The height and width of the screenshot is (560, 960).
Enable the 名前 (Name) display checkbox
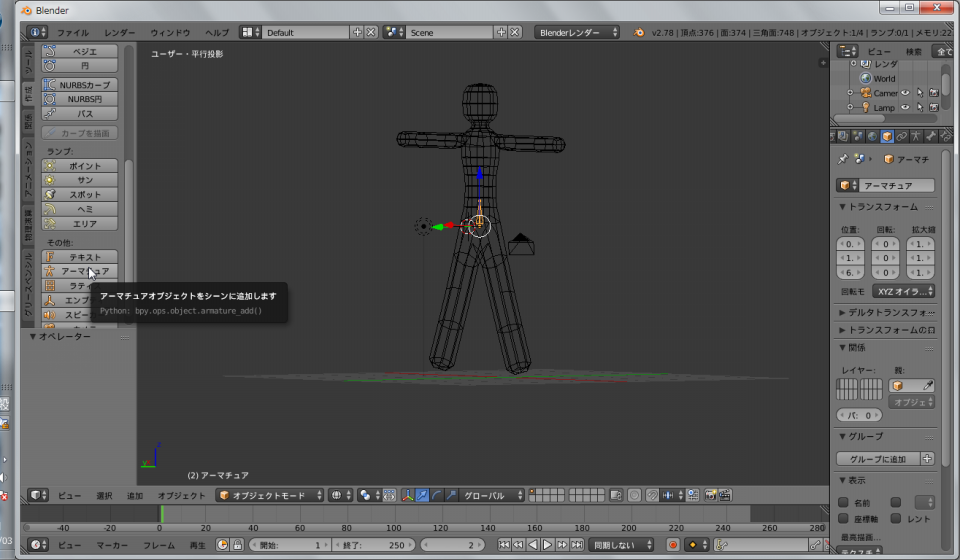coord(843,502)
